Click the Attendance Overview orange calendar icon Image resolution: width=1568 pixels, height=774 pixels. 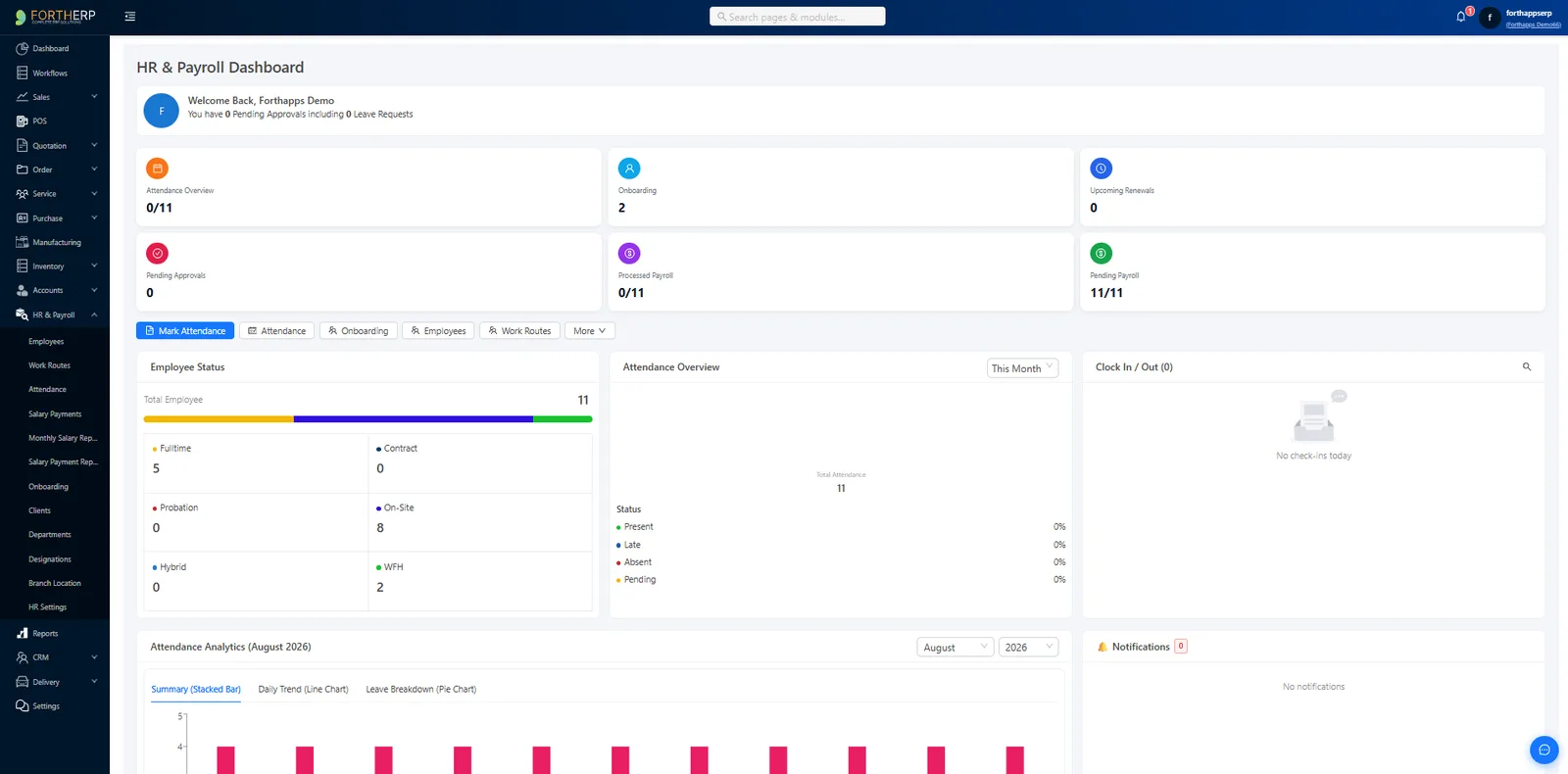(x=158, y=169)
